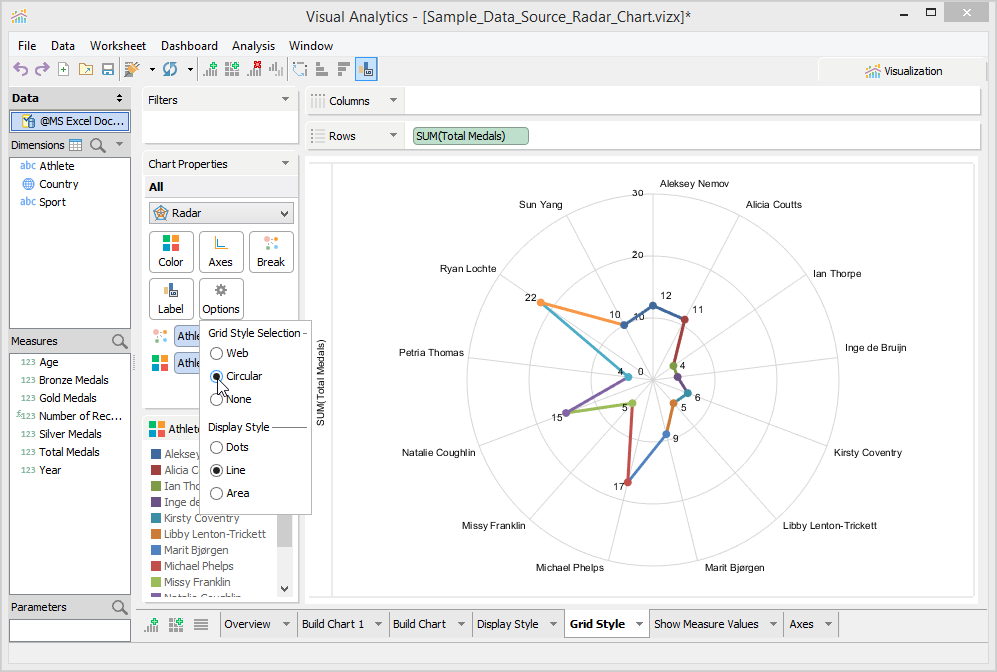This screenshot has width=997, height=672.
Task: Click the Open folder icon in toolbar
Action: [x=85, y=69]
